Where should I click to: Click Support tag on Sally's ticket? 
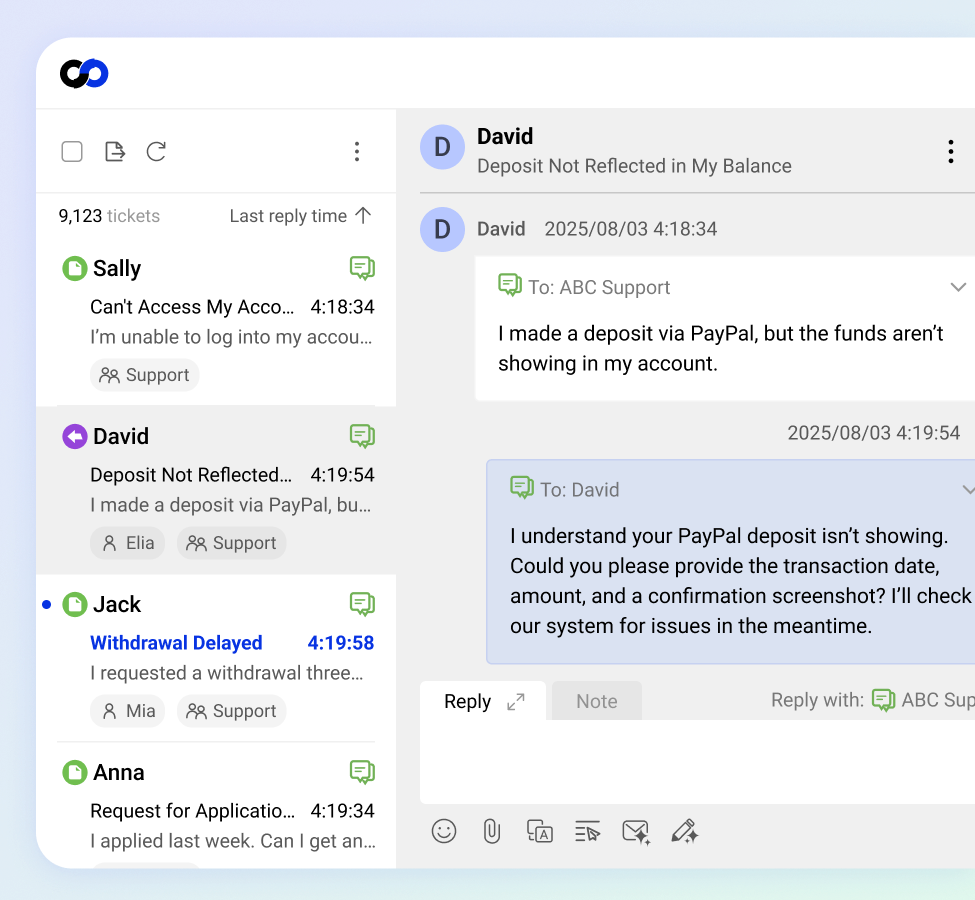pos(144,375)
